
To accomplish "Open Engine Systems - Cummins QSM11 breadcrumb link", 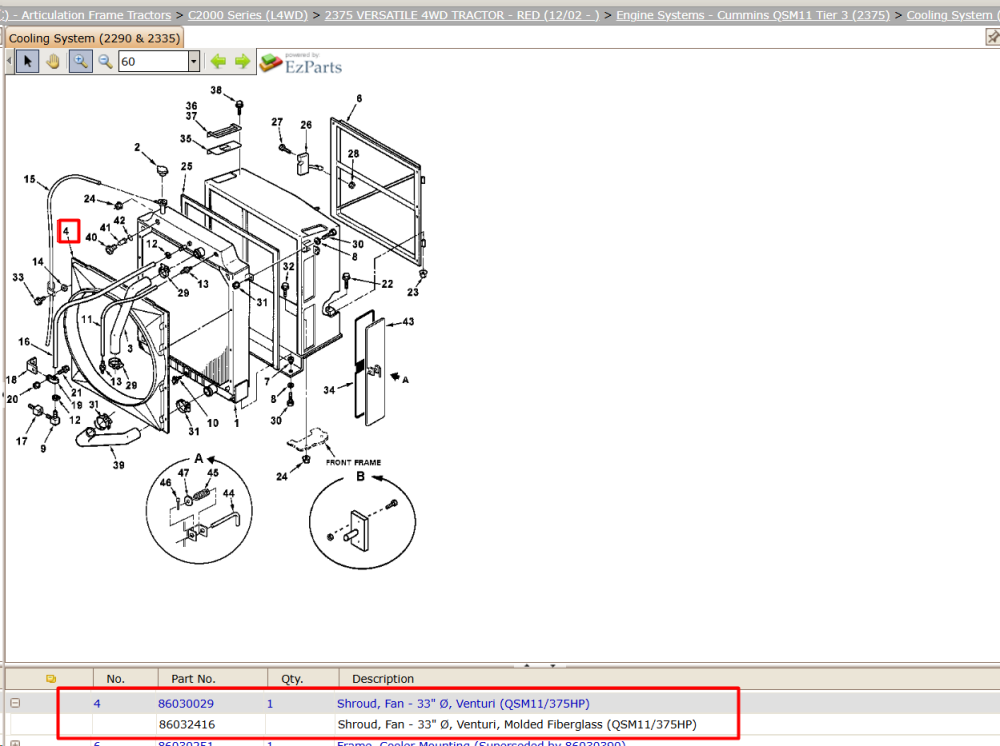I will (x=753, y=15).
